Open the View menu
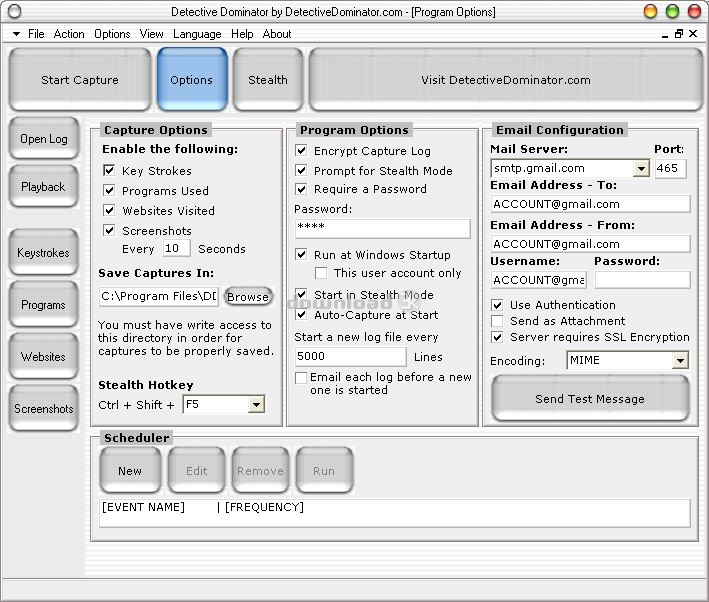Viewport: 709px width, 602px height. [x=151, y=34]
